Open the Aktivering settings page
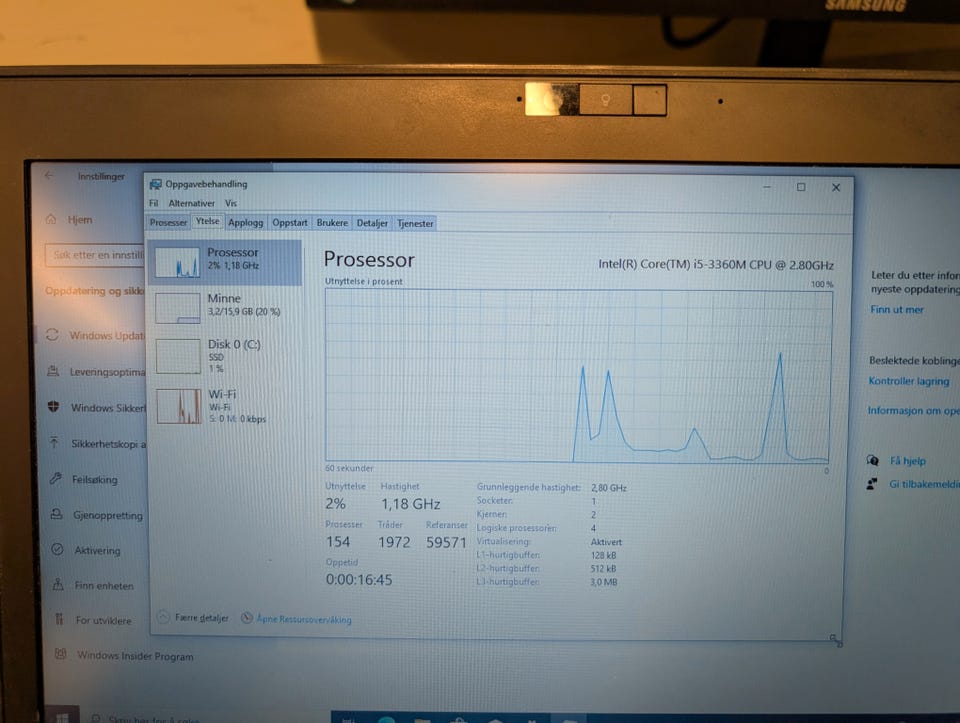Screen dimensions: 960x723 (97, 550)
